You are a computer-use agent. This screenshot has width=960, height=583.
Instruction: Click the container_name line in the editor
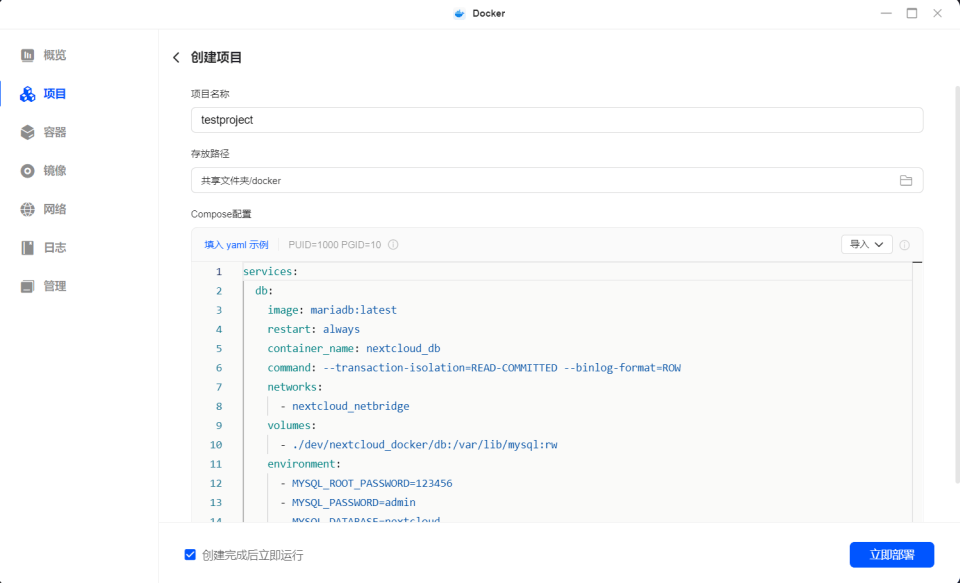[353, 349]
